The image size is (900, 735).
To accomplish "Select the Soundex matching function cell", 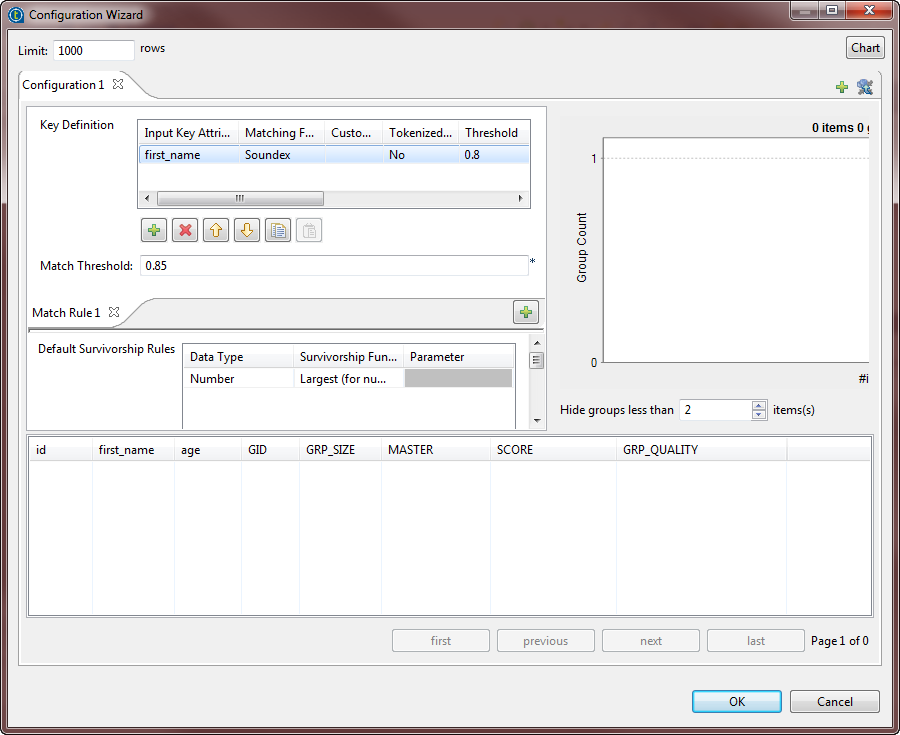I will pyautogui.click(x=283, y=155).
